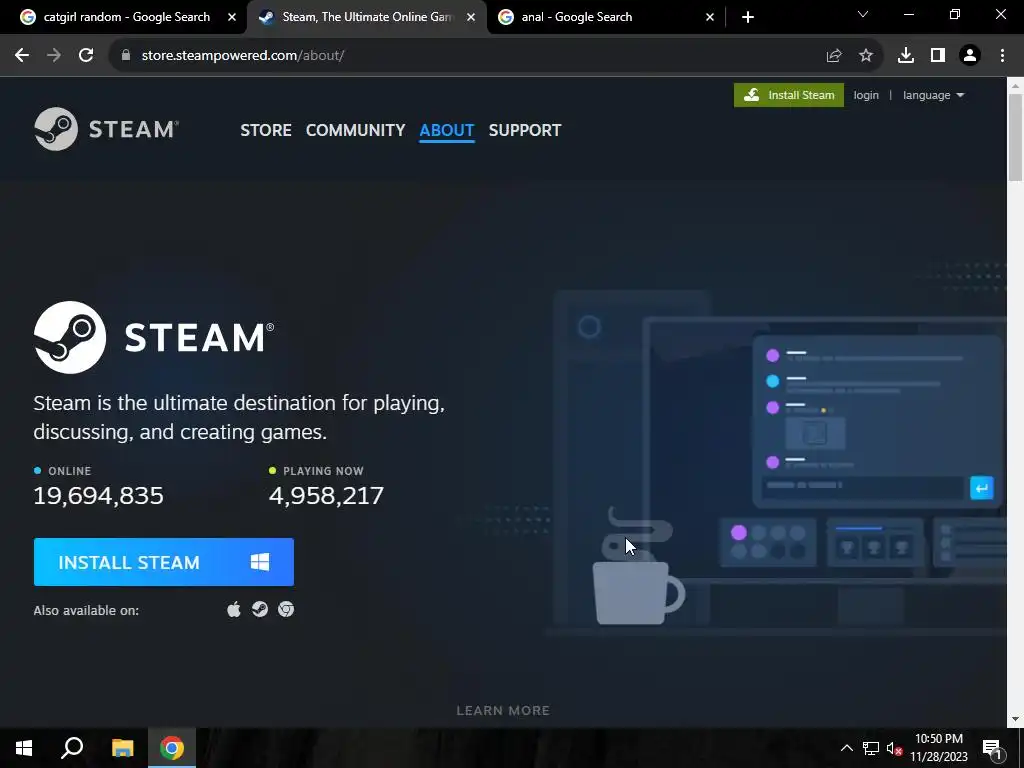Image resolution: width=1024 pixels, height=768 pixels.
Task: Open Windows taskbar search
Action: point(72,748)
